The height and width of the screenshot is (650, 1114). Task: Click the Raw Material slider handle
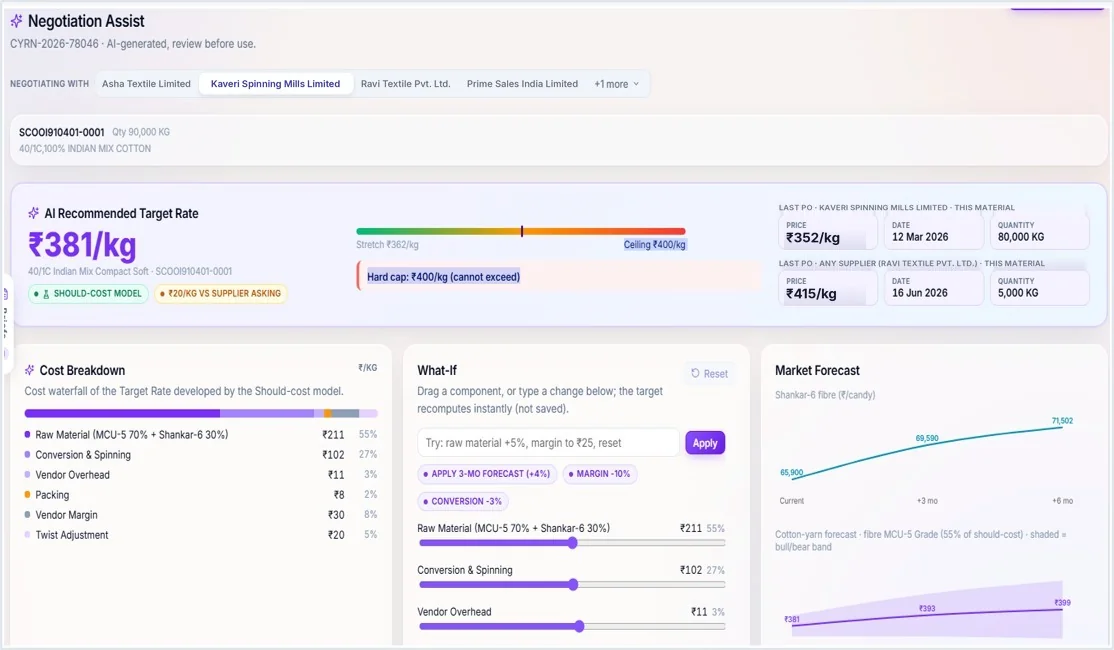[x=573, y=543]
